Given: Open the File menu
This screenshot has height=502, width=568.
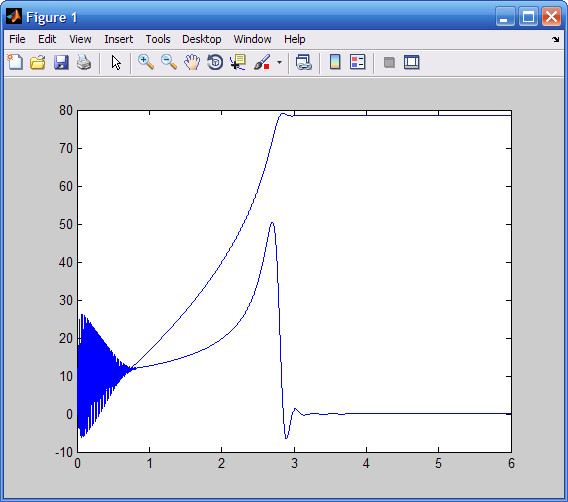Looking at the screenshot, I should (x=17, y=39).
